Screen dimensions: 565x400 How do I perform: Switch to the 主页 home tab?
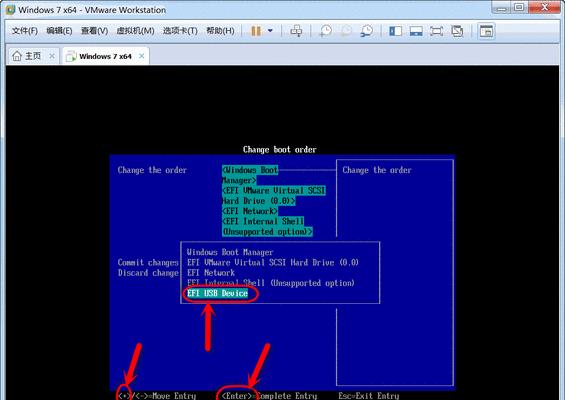tap(27, 56)
